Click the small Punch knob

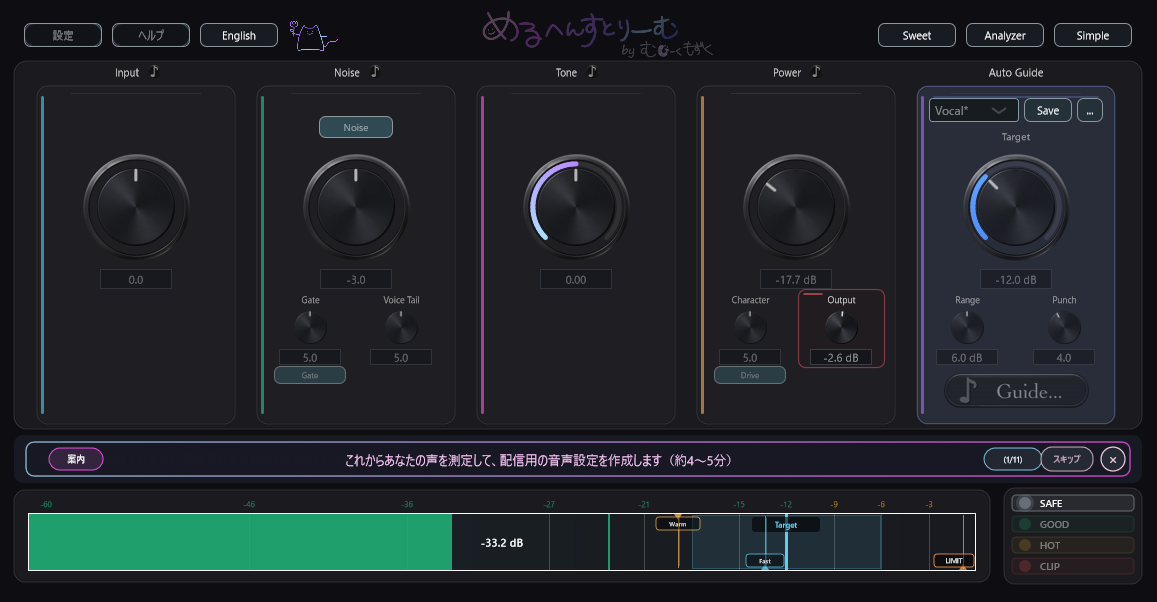click(1064, 328)
